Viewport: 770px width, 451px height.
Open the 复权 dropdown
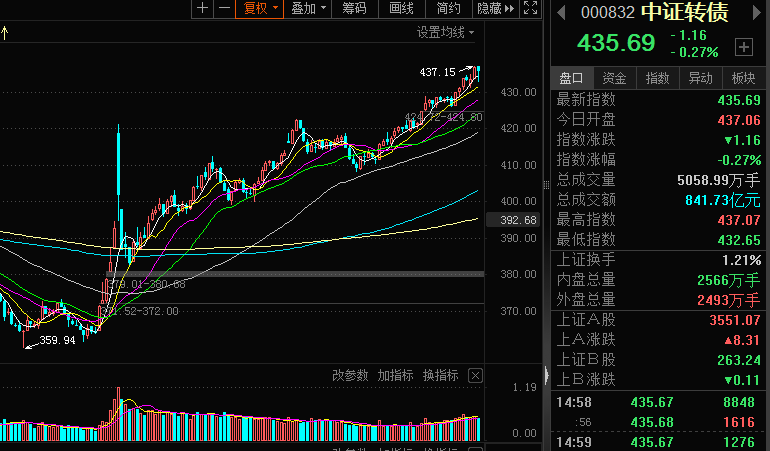pos(260,8)
